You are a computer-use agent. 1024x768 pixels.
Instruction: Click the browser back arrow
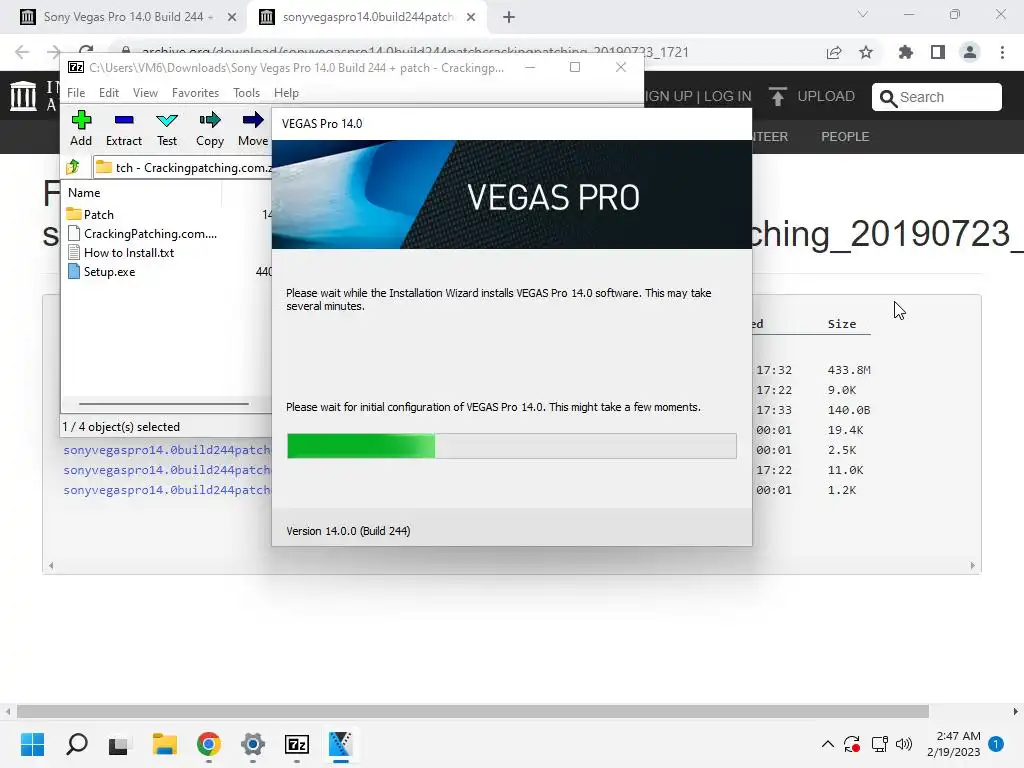[x=22, y=52]
